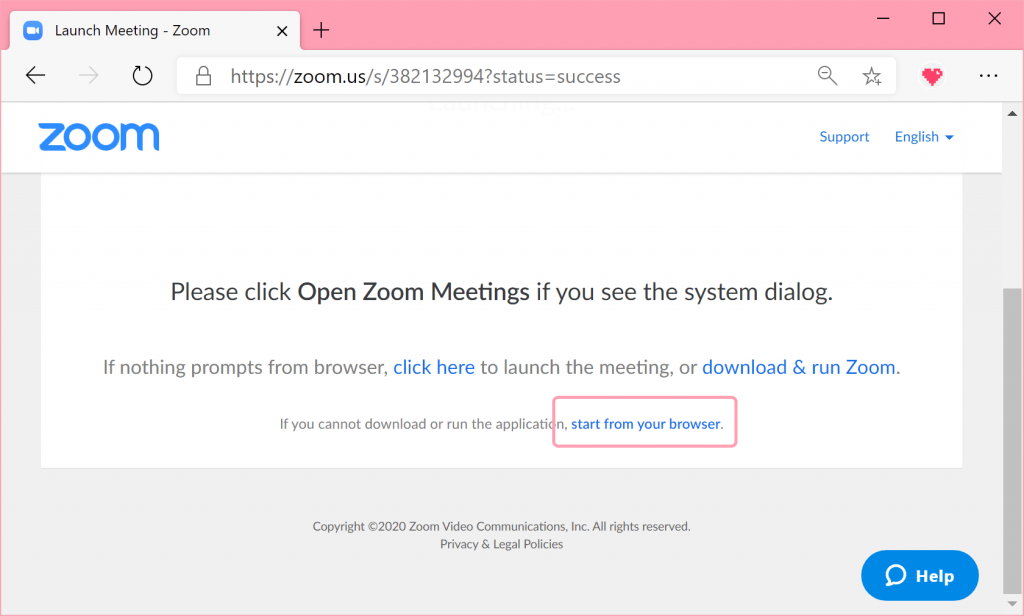This screenshot has width=1024, height=616.
Task: Expand the English language dropdown
Action: coord(924,137)
